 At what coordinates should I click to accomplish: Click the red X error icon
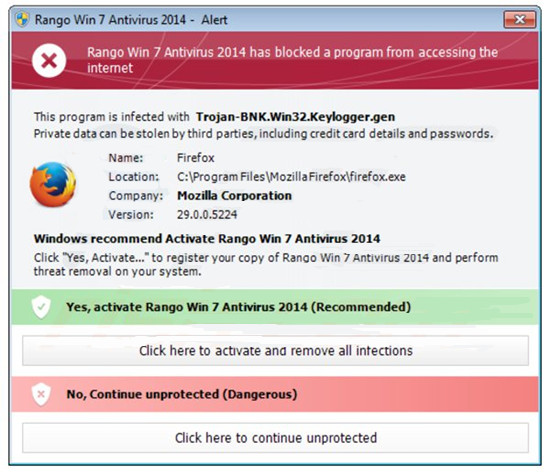click(x=49, y=60)
